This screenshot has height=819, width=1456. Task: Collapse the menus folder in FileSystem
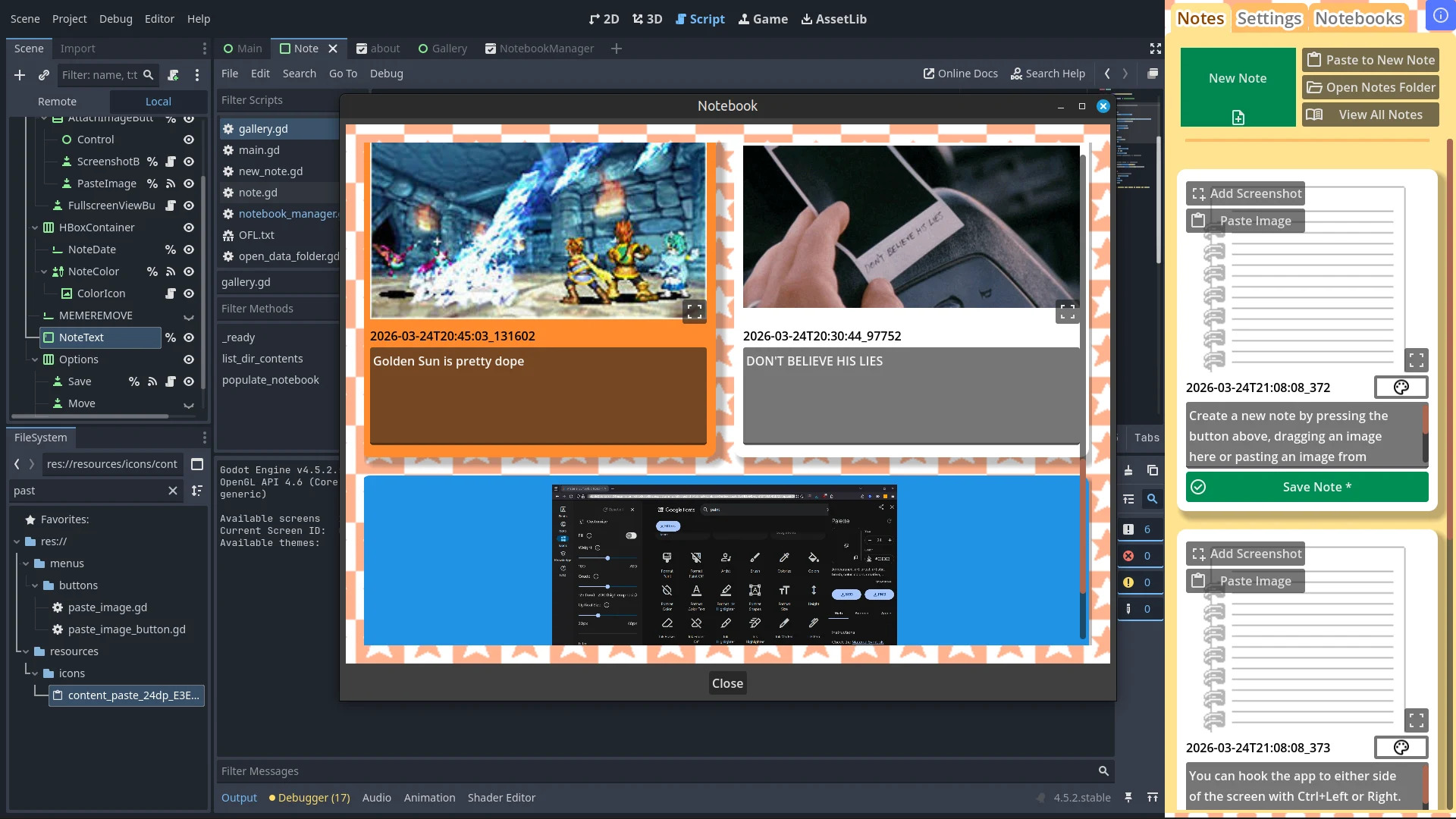[26, 563]
